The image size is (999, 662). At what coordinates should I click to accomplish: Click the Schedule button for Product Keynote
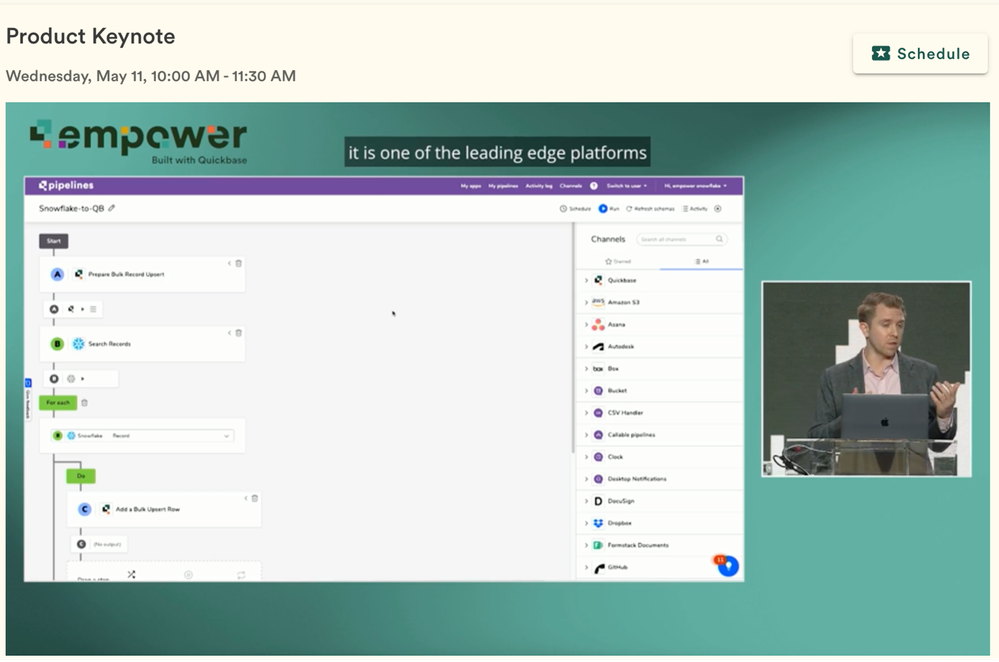pyautogui.click(x=920, y=54)
